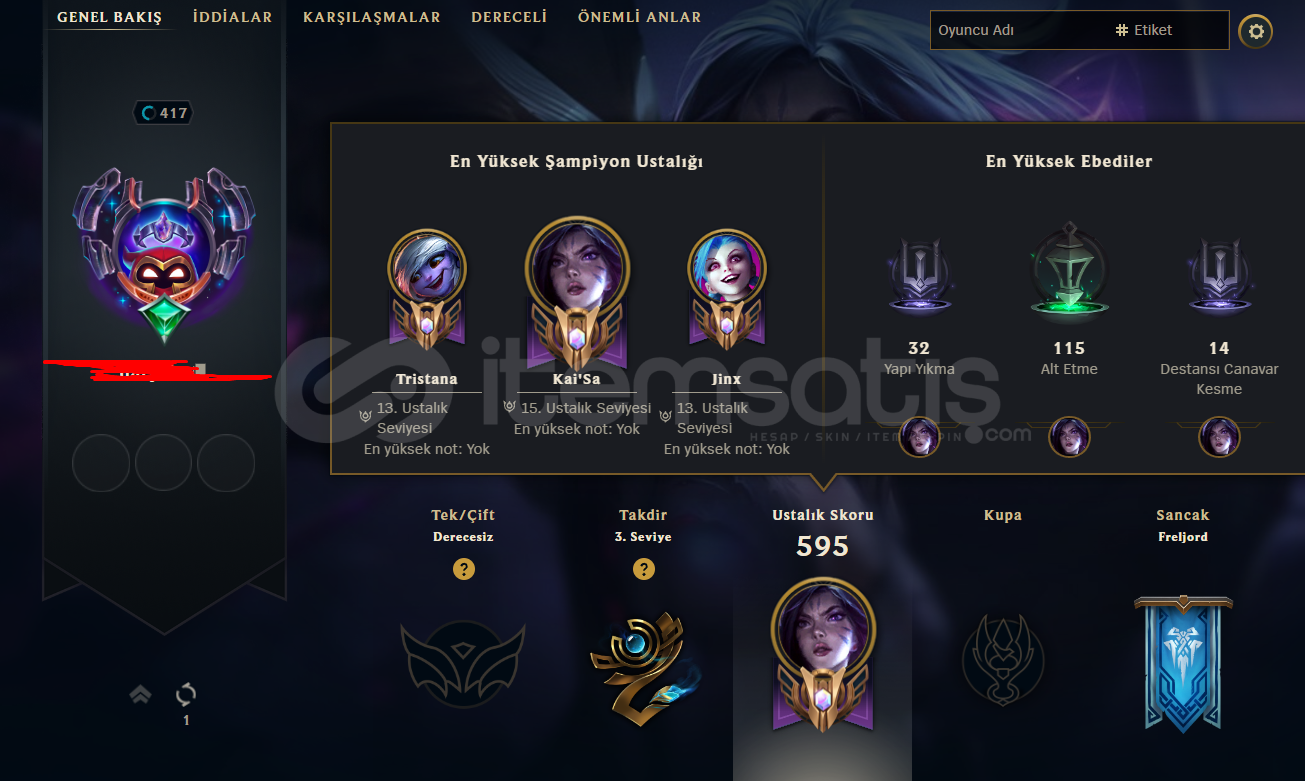Show the Tek/Çift rank info question mark

(463, 569)
